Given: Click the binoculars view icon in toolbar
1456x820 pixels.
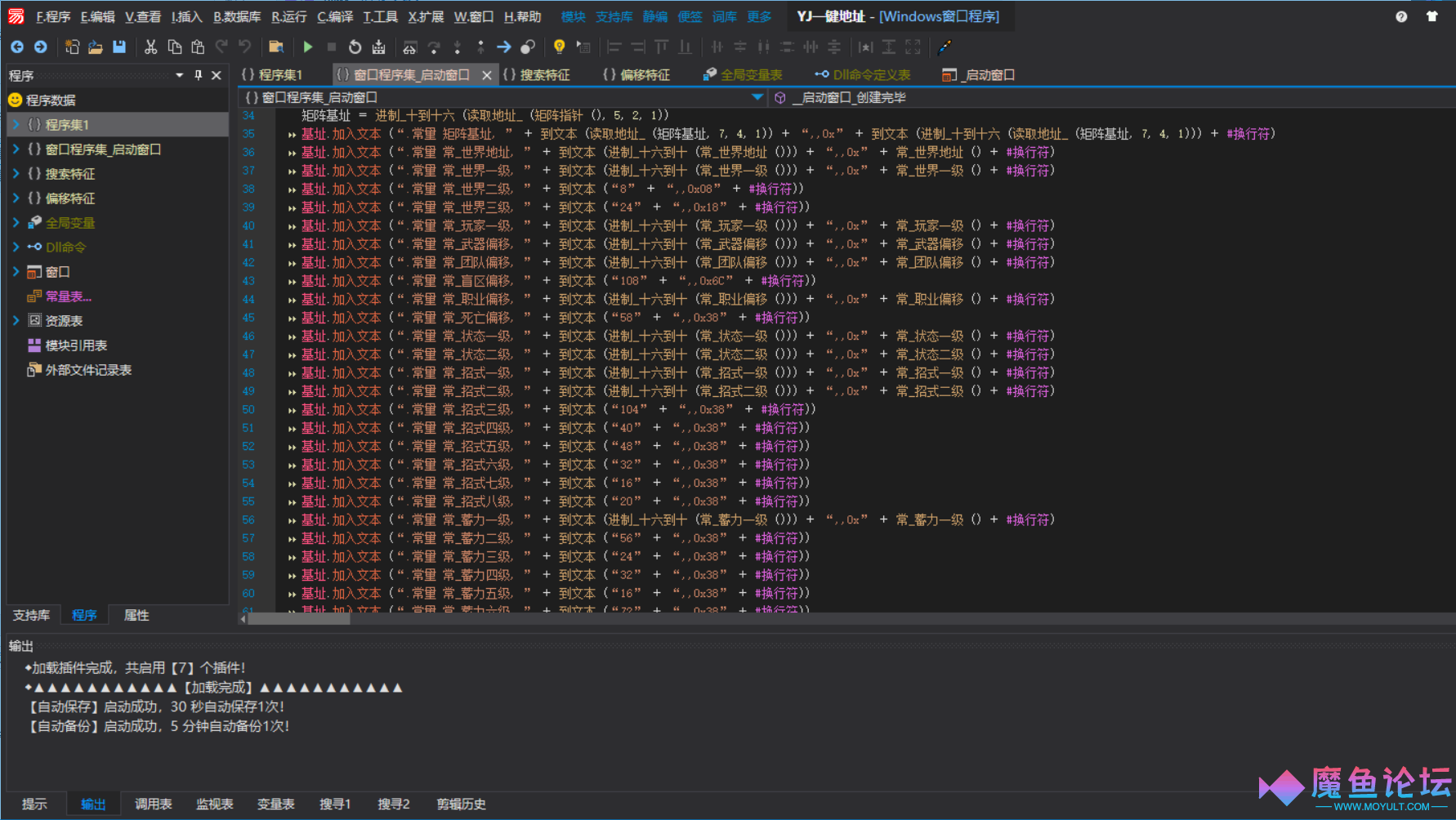Looking at the screenshot, I should [410, 47].
